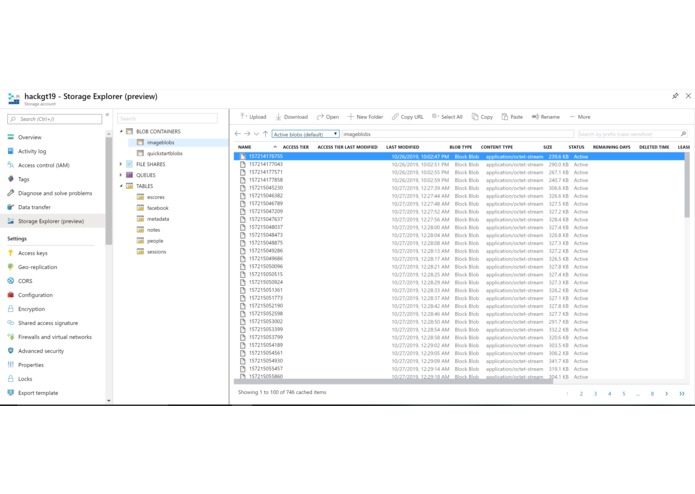Click the Copy toolbar button
The width and height of the screenshot is (695, 494).
tap(482, 117)
